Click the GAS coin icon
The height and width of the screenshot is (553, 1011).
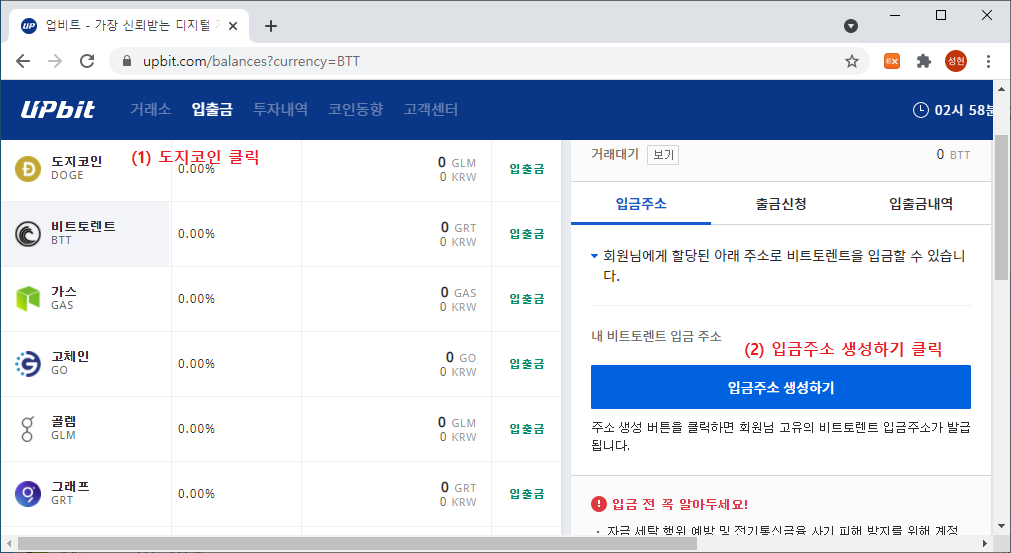tap(28, 298)
